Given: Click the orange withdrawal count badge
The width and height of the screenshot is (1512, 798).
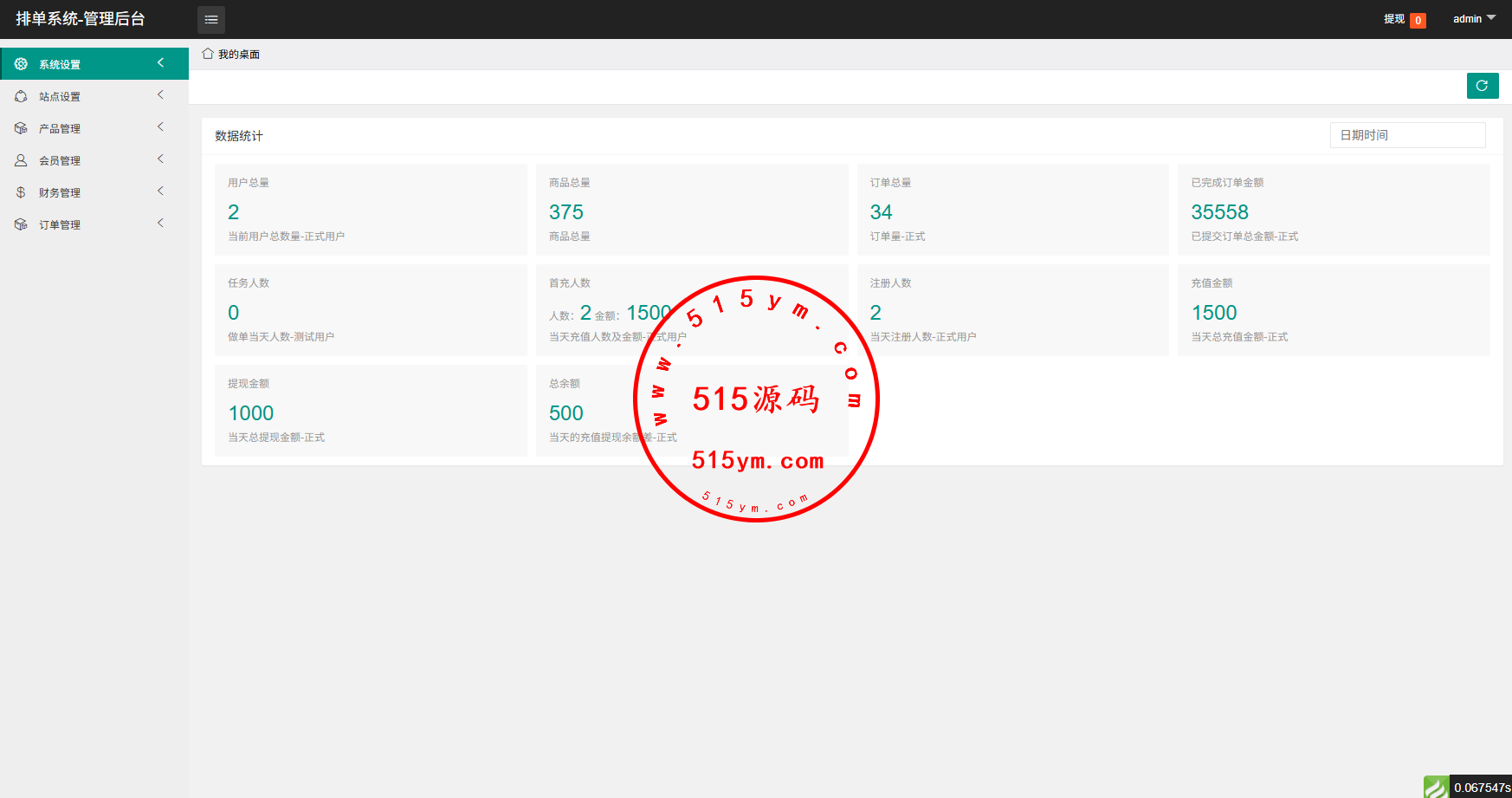Looking at the screenshot, I should (x=1418, y=21).
